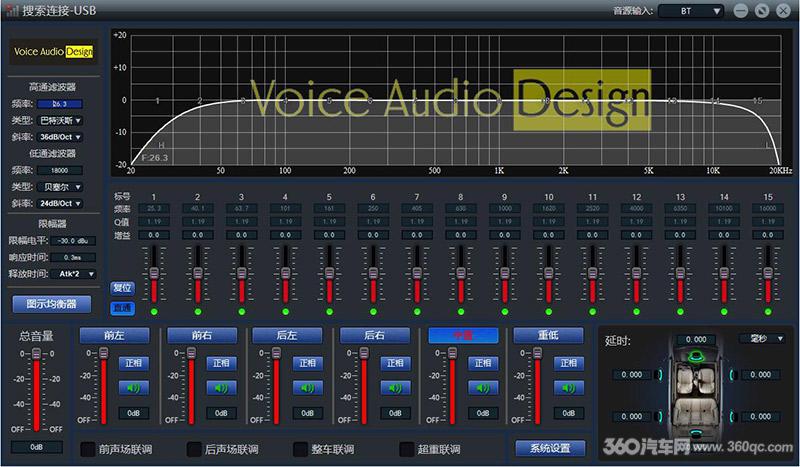Toggle 正相 phase button for 前左
This screenshot has height=467, width=800.
pyautogui.click(x=134, y=363)
